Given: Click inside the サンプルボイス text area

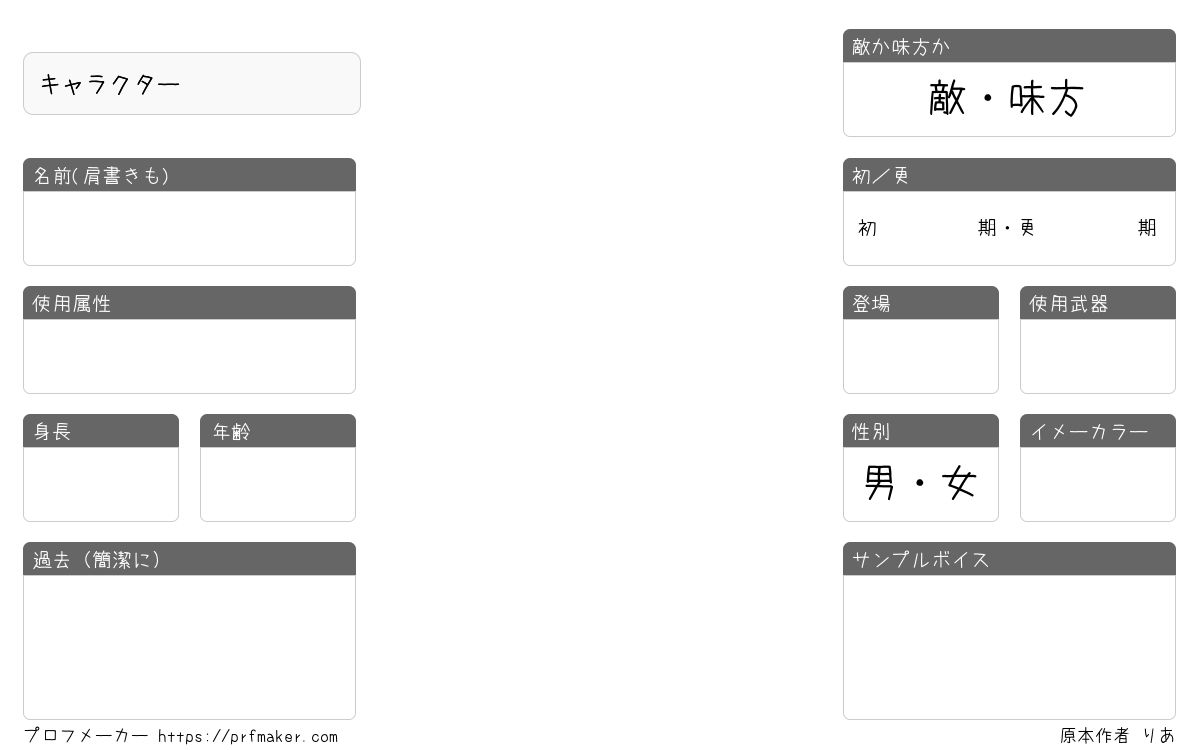Looking at the screenshot, I should [1009, 647].
